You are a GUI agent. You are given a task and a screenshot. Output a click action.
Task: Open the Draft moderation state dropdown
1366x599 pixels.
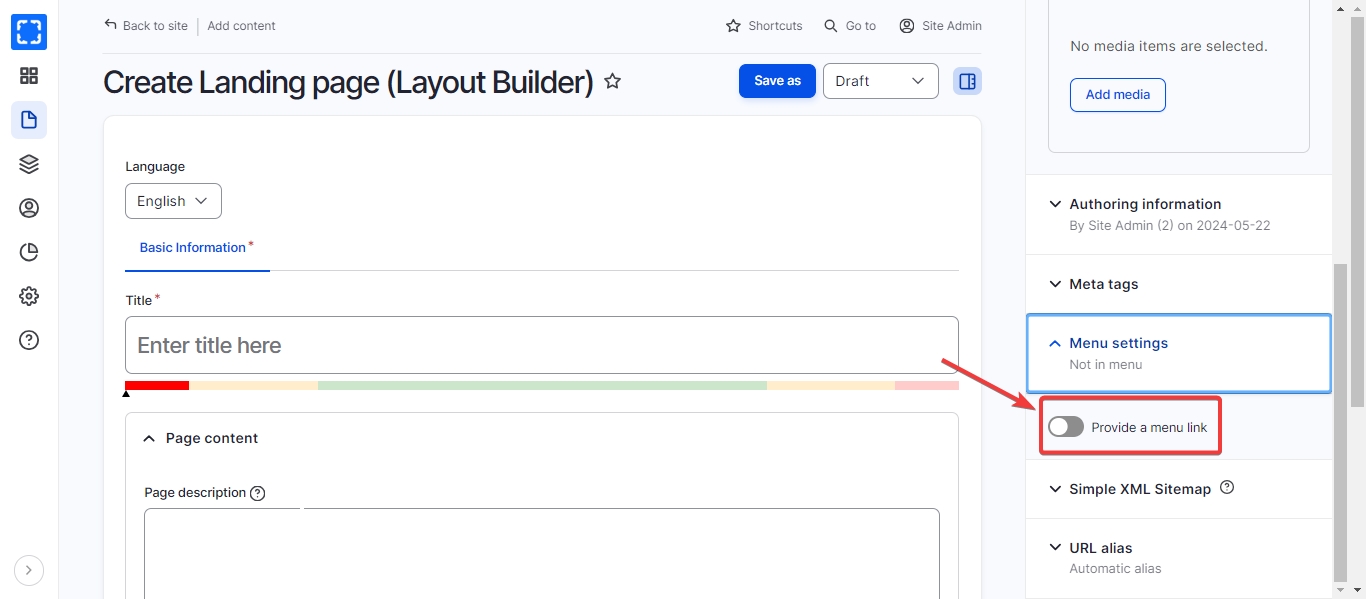click(880, 81)
